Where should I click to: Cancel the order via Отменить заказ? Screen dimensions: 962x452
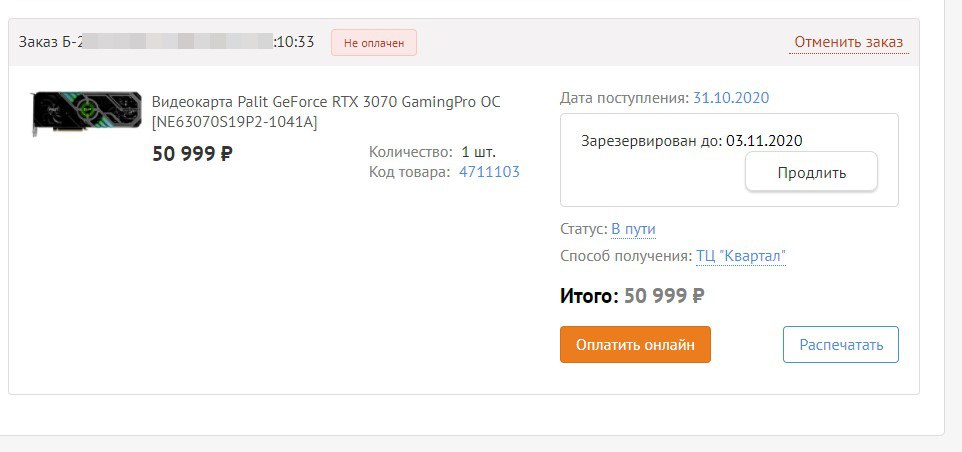click(848, 42)
